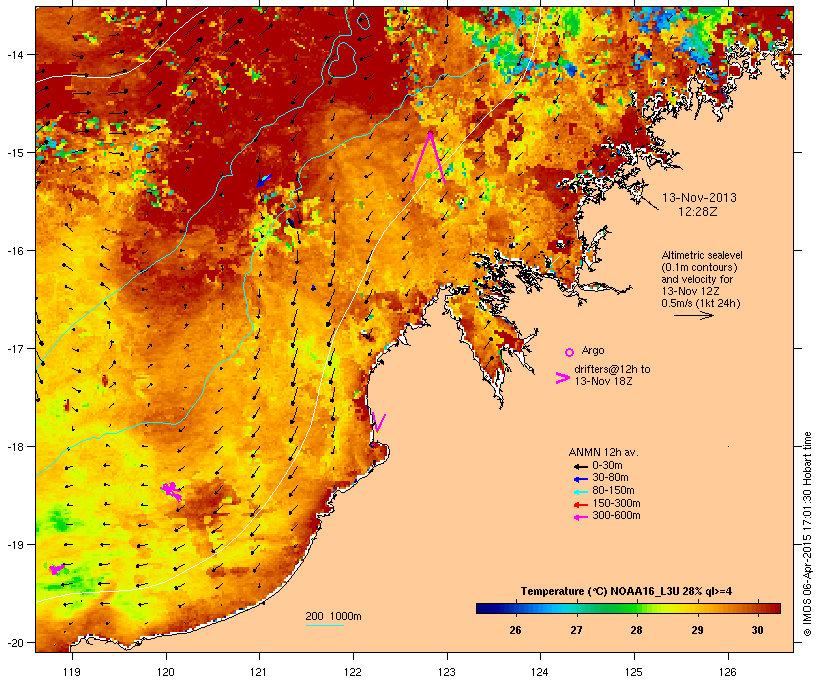Click the red 150-300m legend arrow
Viewport: 820px width, 680px height.
click(580, 504)
